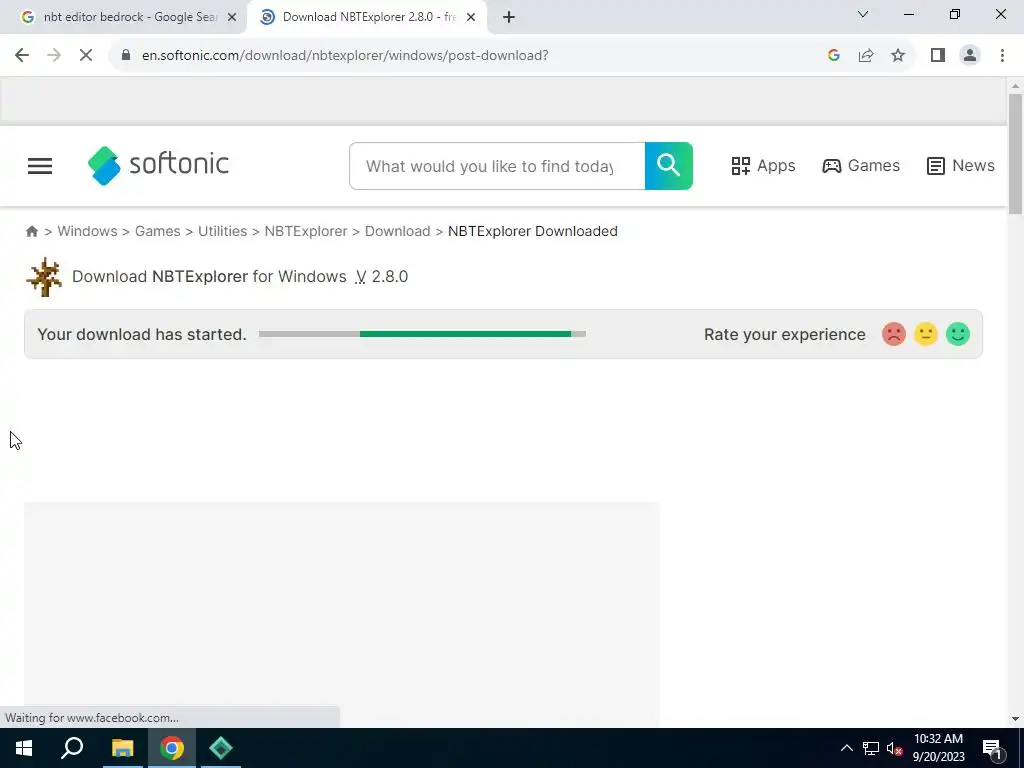Click the Download breadcrumb link
This screenshot has height=768, width=1024.
pos(397,231)
